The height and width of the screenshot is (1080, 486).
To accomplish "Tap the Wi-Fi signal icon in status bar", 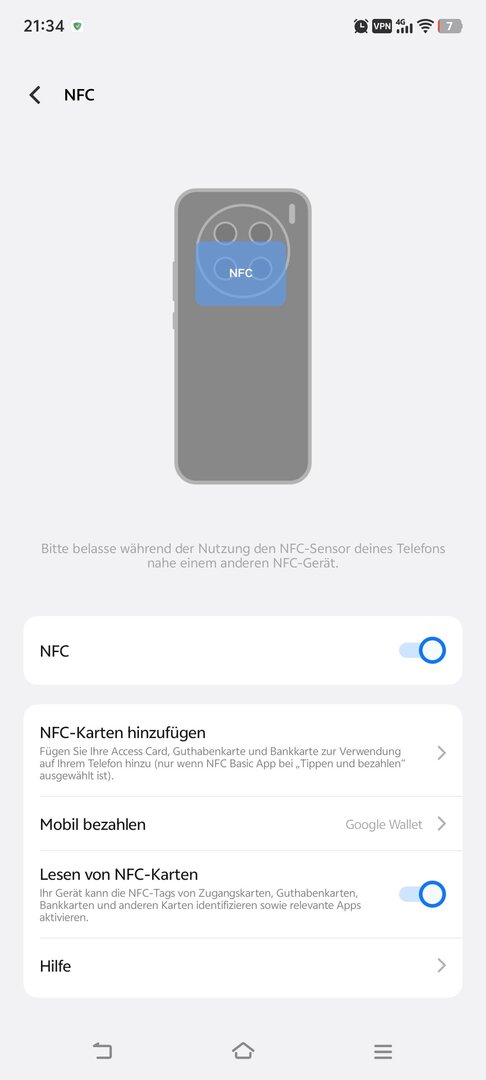I will (425, 26).
